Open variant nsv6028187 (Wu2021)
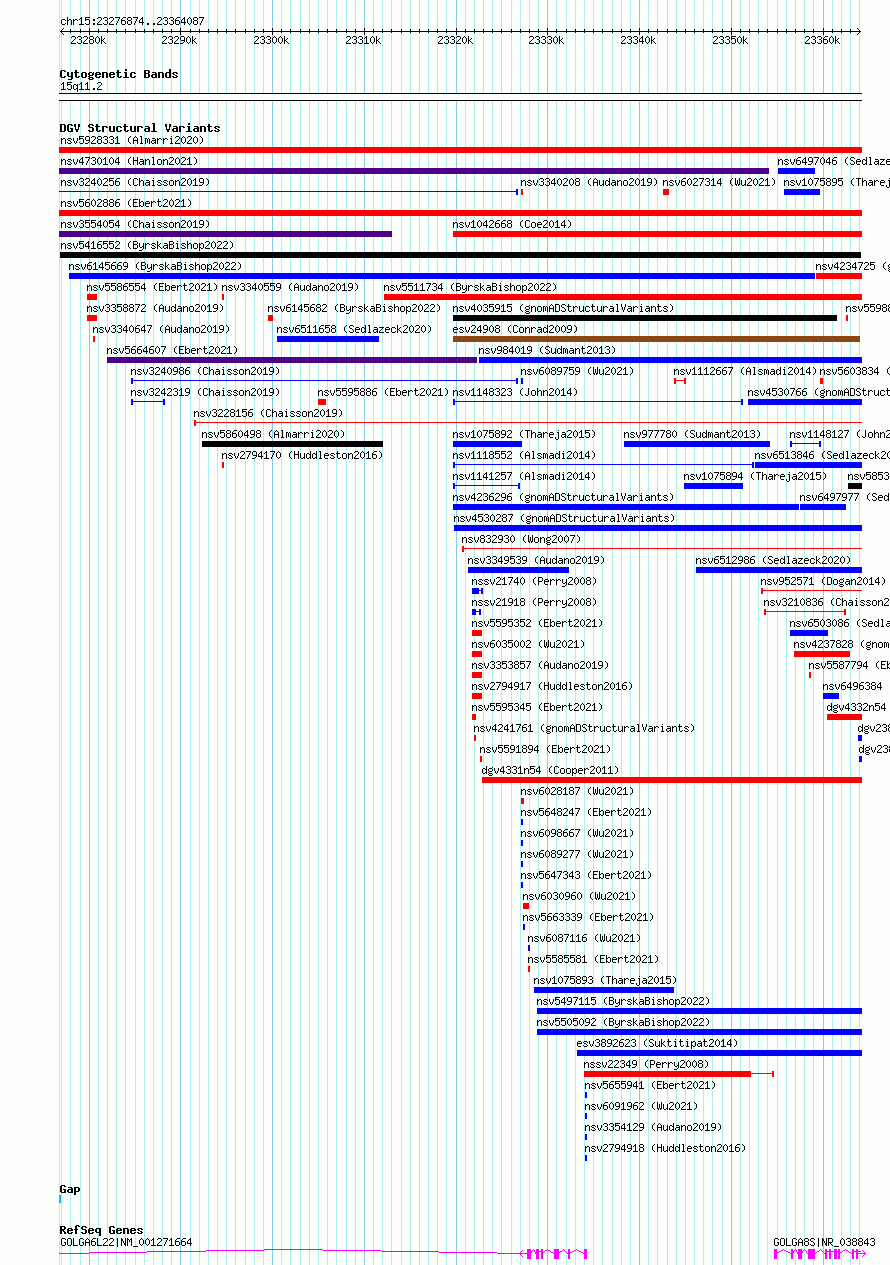Viewport: 890px width, 1265px height. tap(577, 791)
